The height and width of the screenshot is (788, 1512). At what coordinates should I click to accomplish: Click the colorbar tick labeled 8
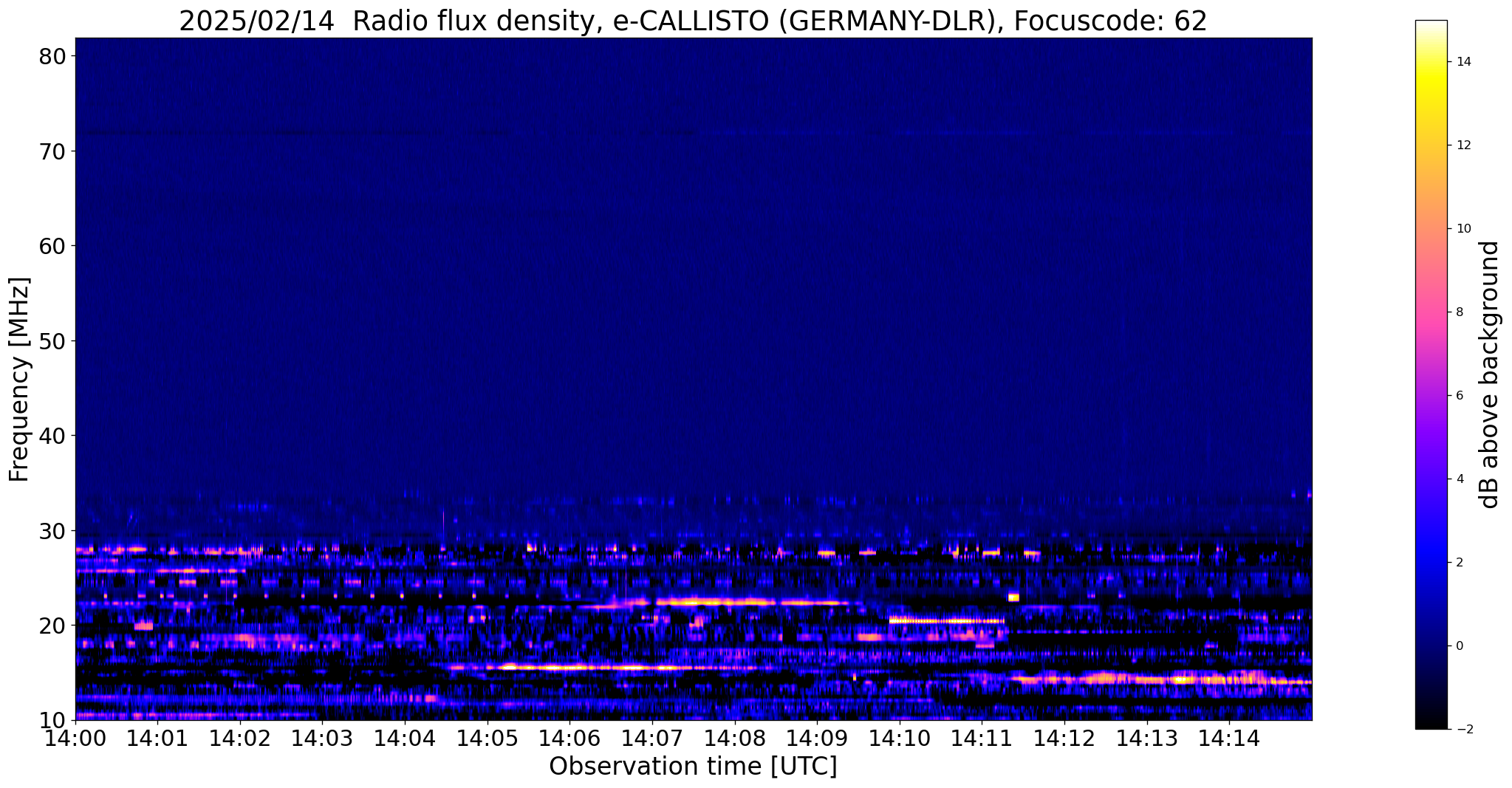(x=1460, y=312)
